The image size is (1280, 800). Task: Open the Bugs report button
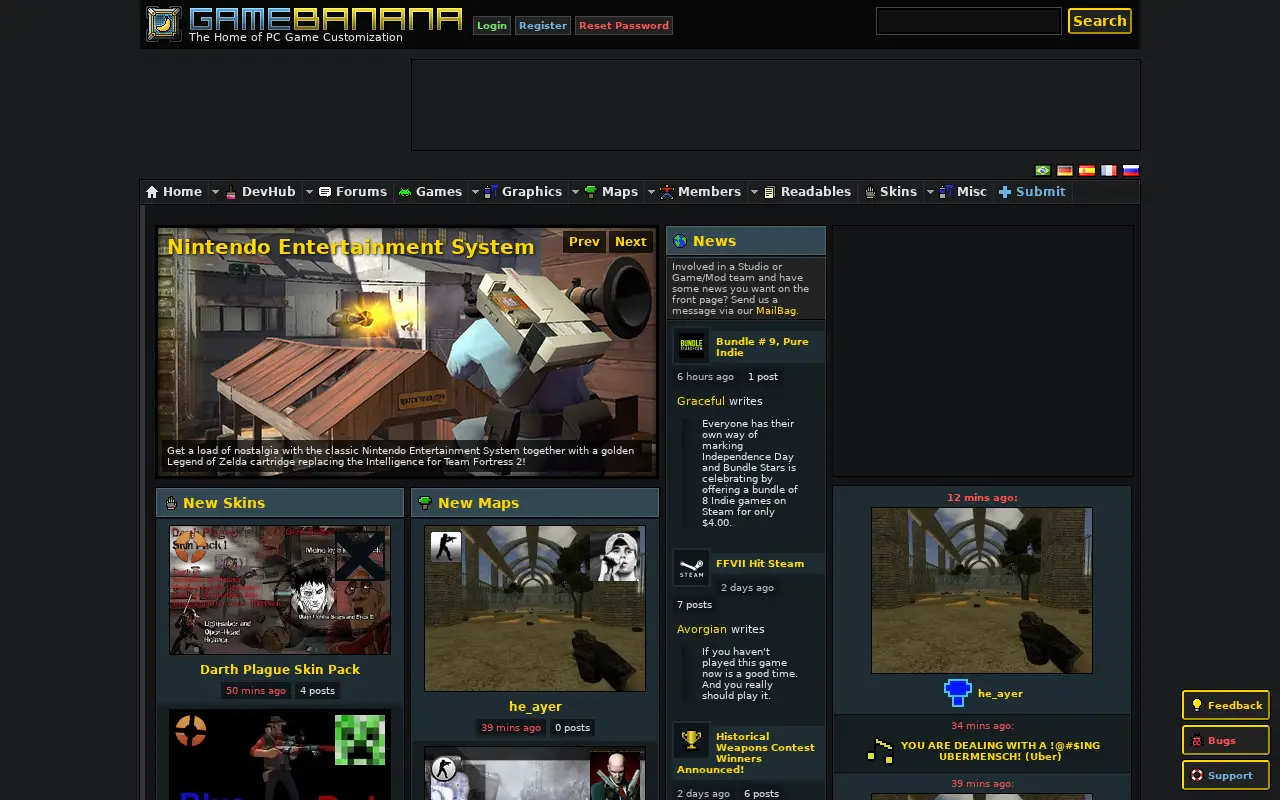pyautogui.click(x=1226, y=740)
